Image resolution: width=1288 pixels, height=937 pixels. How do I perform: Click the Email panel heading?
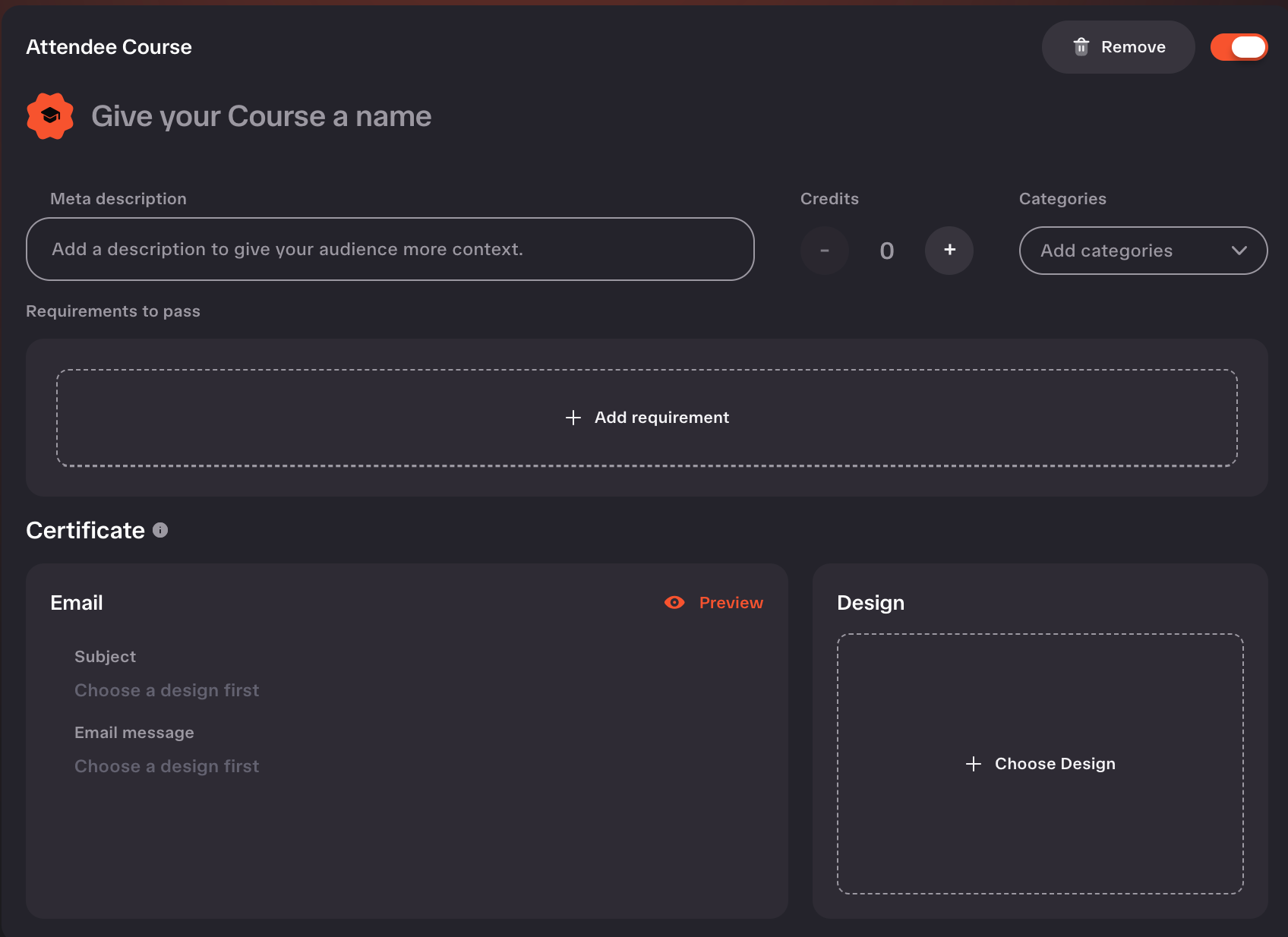pos(77,603)
